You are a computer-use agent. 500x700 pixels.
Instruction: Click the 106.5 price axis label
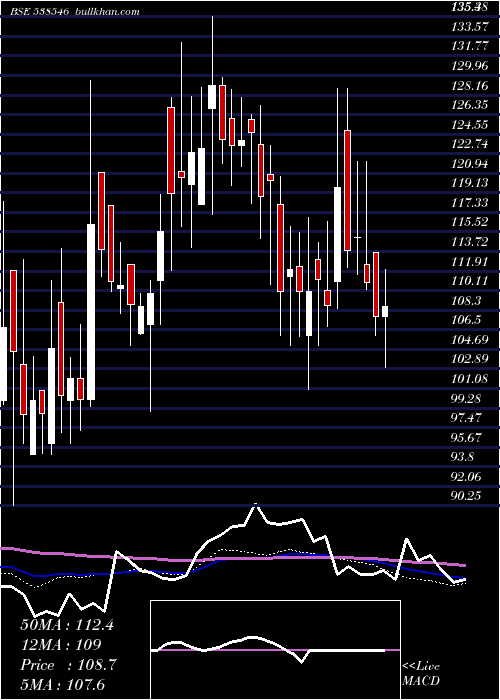point(466,320)
